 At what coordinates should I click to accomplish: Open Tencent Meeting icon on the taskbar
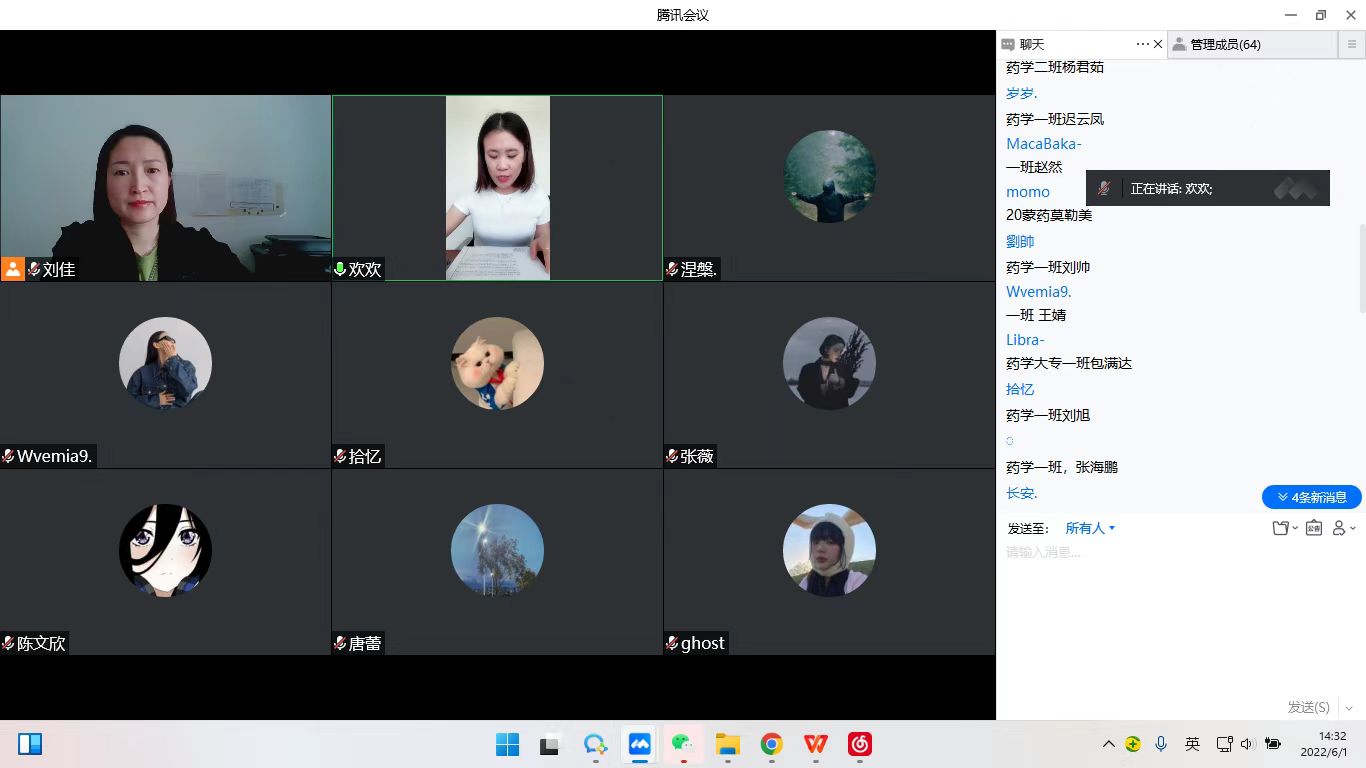point(639,744)
